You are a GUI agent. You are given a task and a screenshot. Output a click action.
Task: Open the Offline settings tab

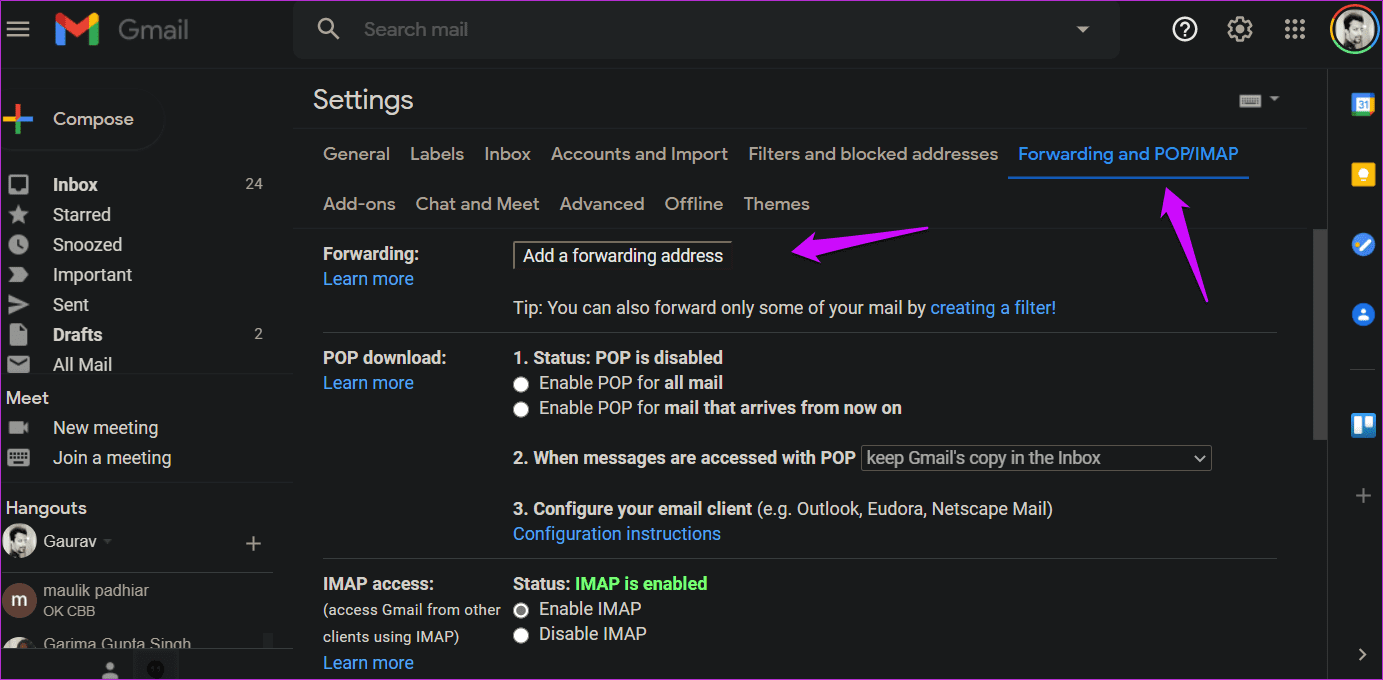pyautogui.click(x=694, y=204)
